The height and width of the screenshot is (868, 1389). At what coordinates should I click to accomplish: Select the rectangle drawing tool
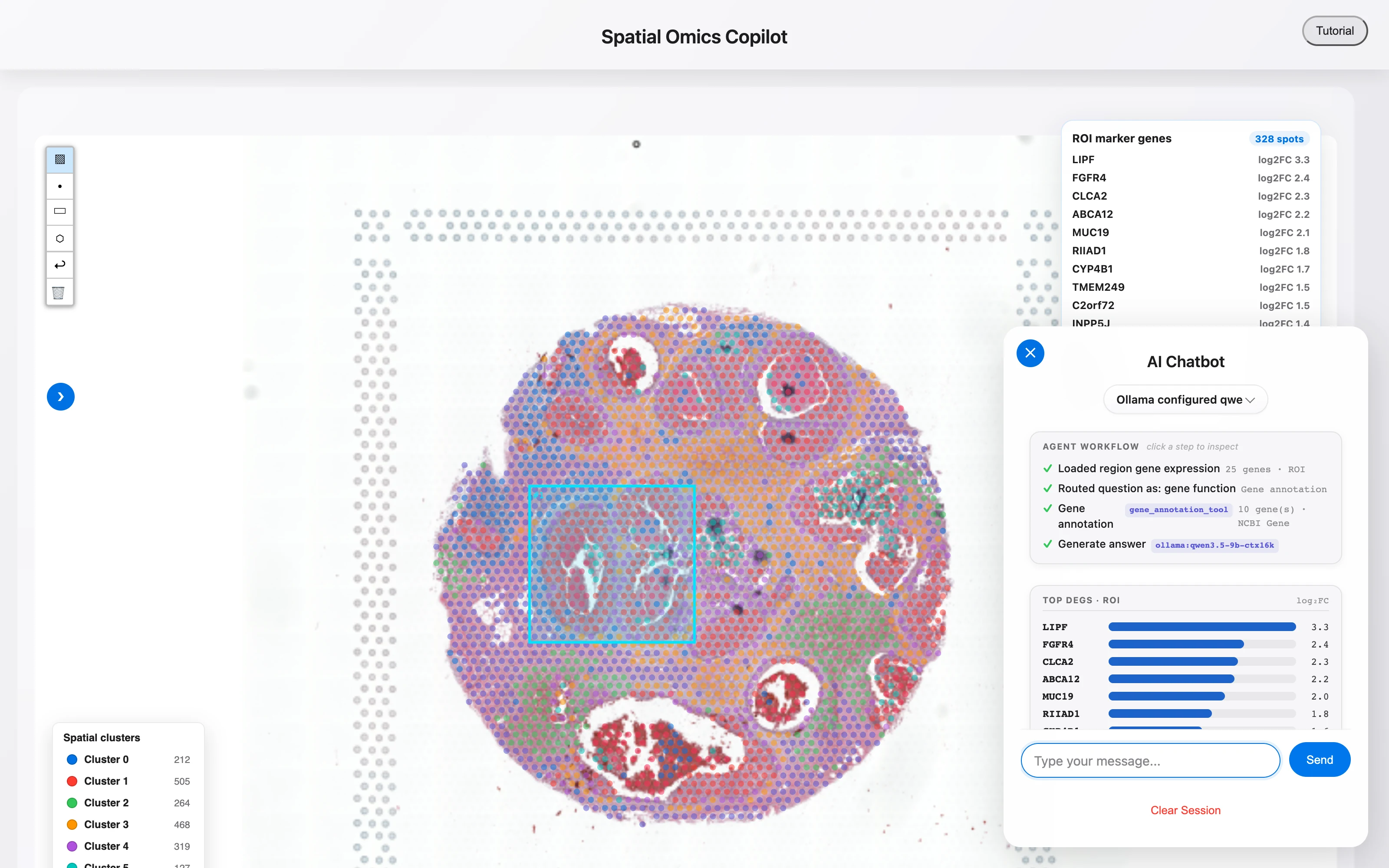60,211
